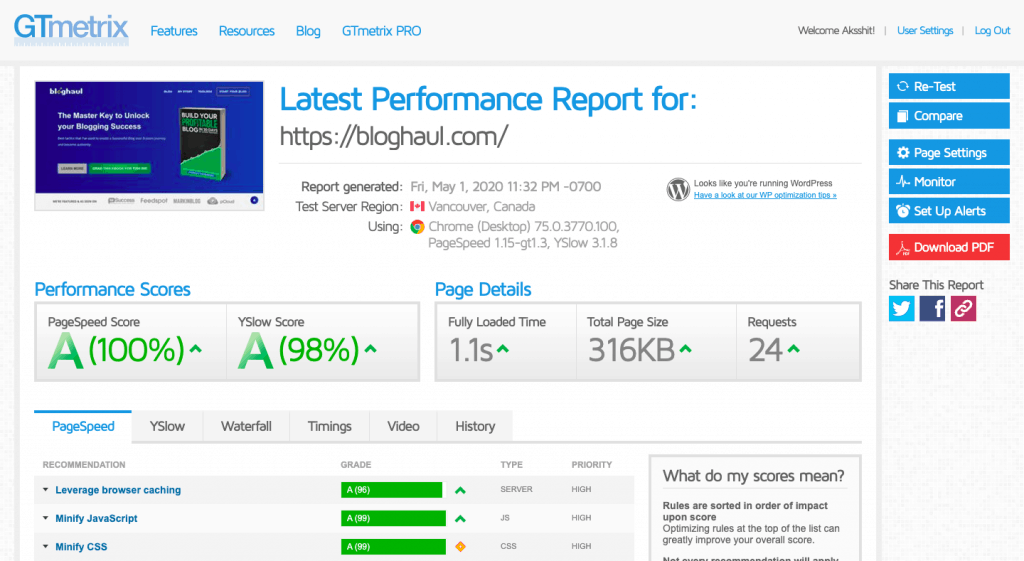
Task: Click the Download PDF button
Action: pos(949,247)
